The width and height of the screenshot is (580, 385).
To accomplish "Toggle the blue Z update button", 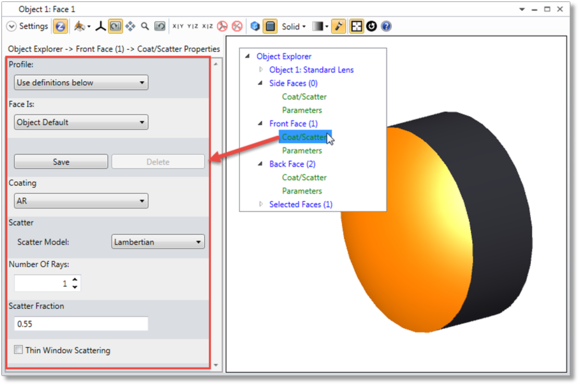I will coord(60,26).
